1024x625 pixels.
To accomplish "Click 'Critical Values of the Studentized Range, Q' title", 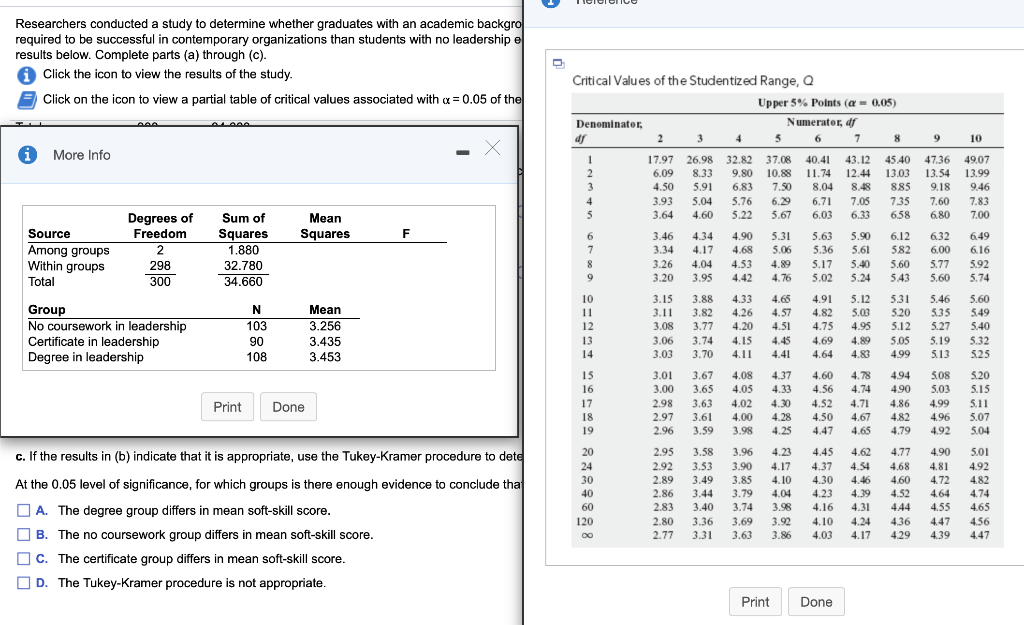I will point(693,80).
